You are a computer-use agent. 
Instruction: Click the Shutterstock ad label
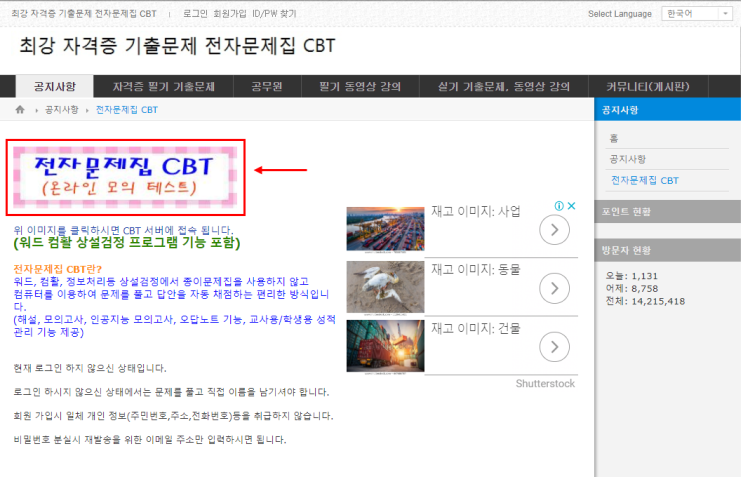click(x=545, y=384)
